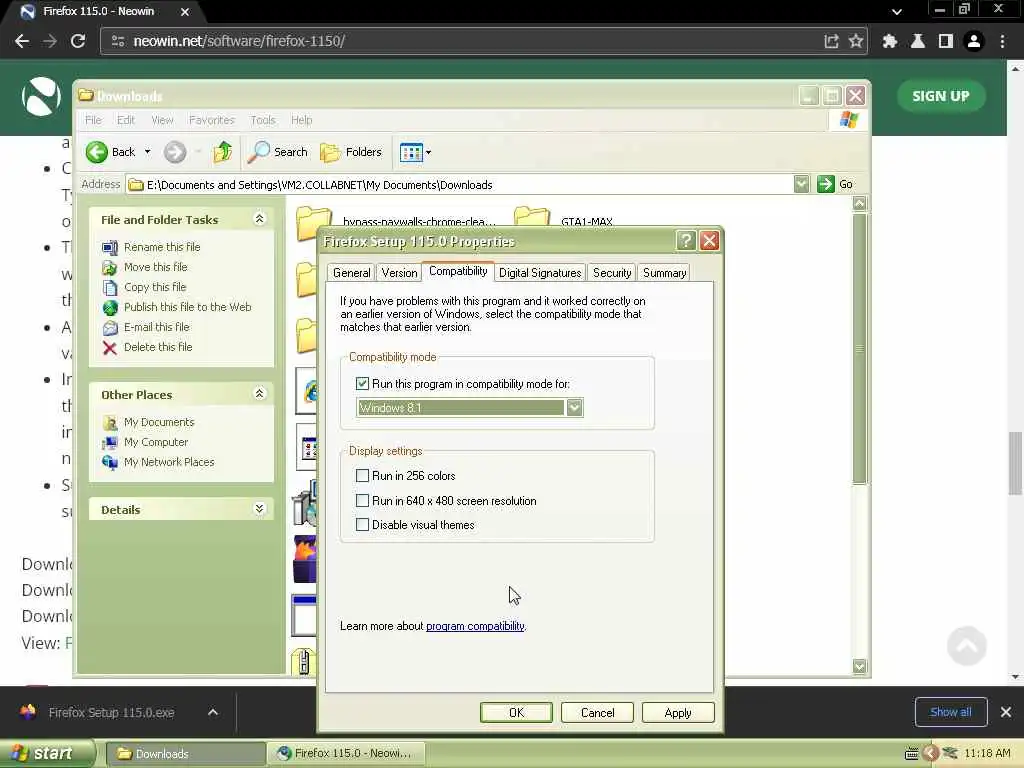Open the Windows Start button
The image size is (1024, 768).
pyautogui.click(x=47, y=753)
